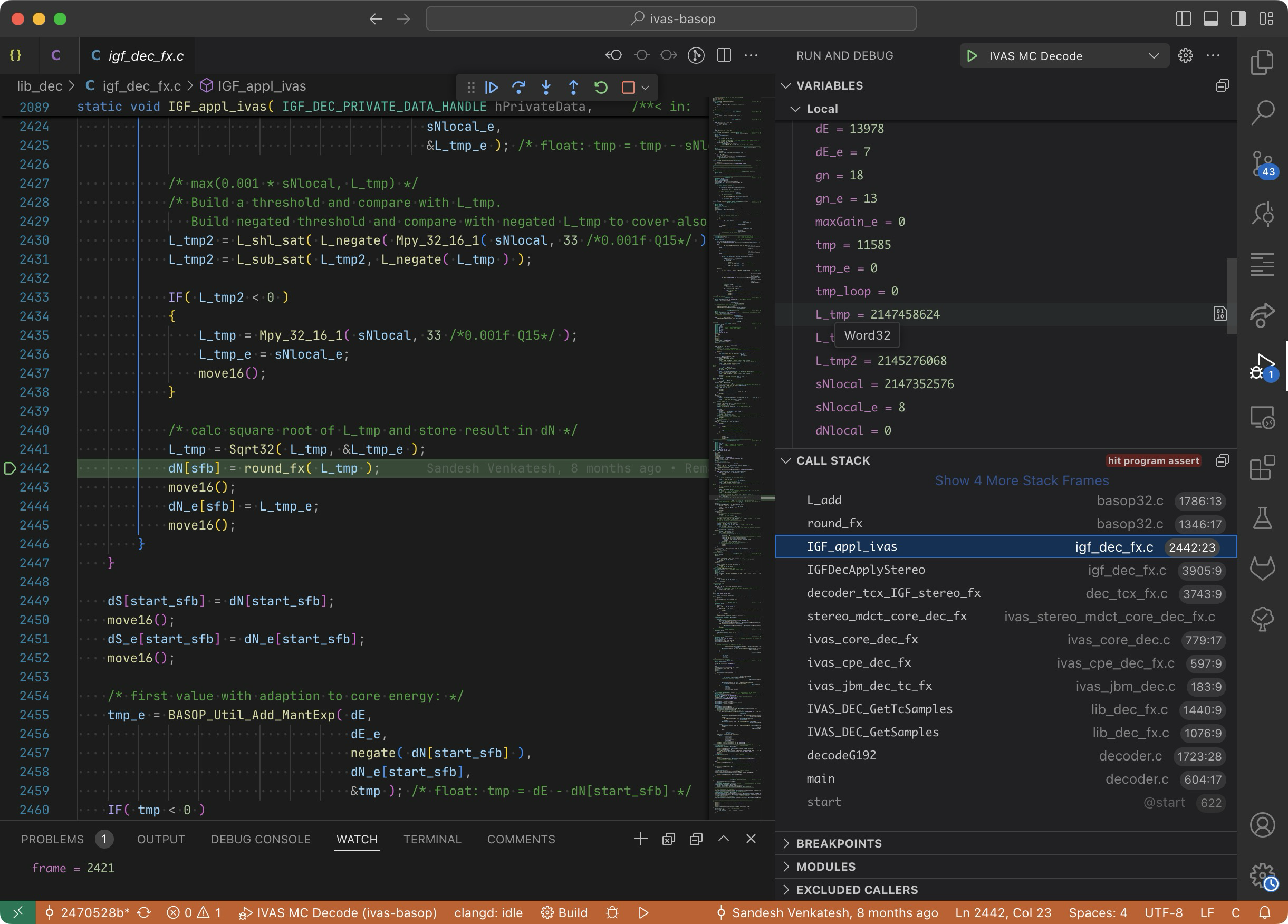The width and height of the screenshot is (1288, 924).
Task: Click Show 4 More Stack Frames link
Action: pos(1021,480)
